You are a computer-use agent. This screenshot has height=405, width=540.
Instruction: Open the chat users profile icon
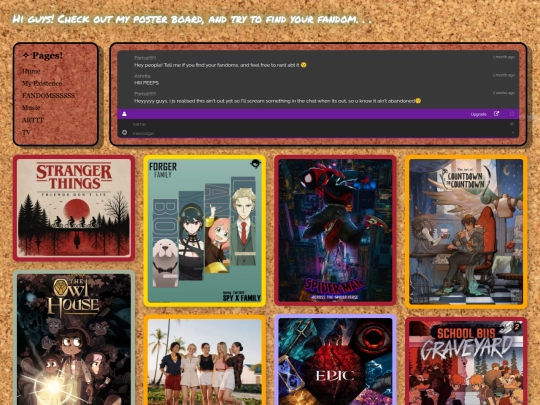coord(124,114)
